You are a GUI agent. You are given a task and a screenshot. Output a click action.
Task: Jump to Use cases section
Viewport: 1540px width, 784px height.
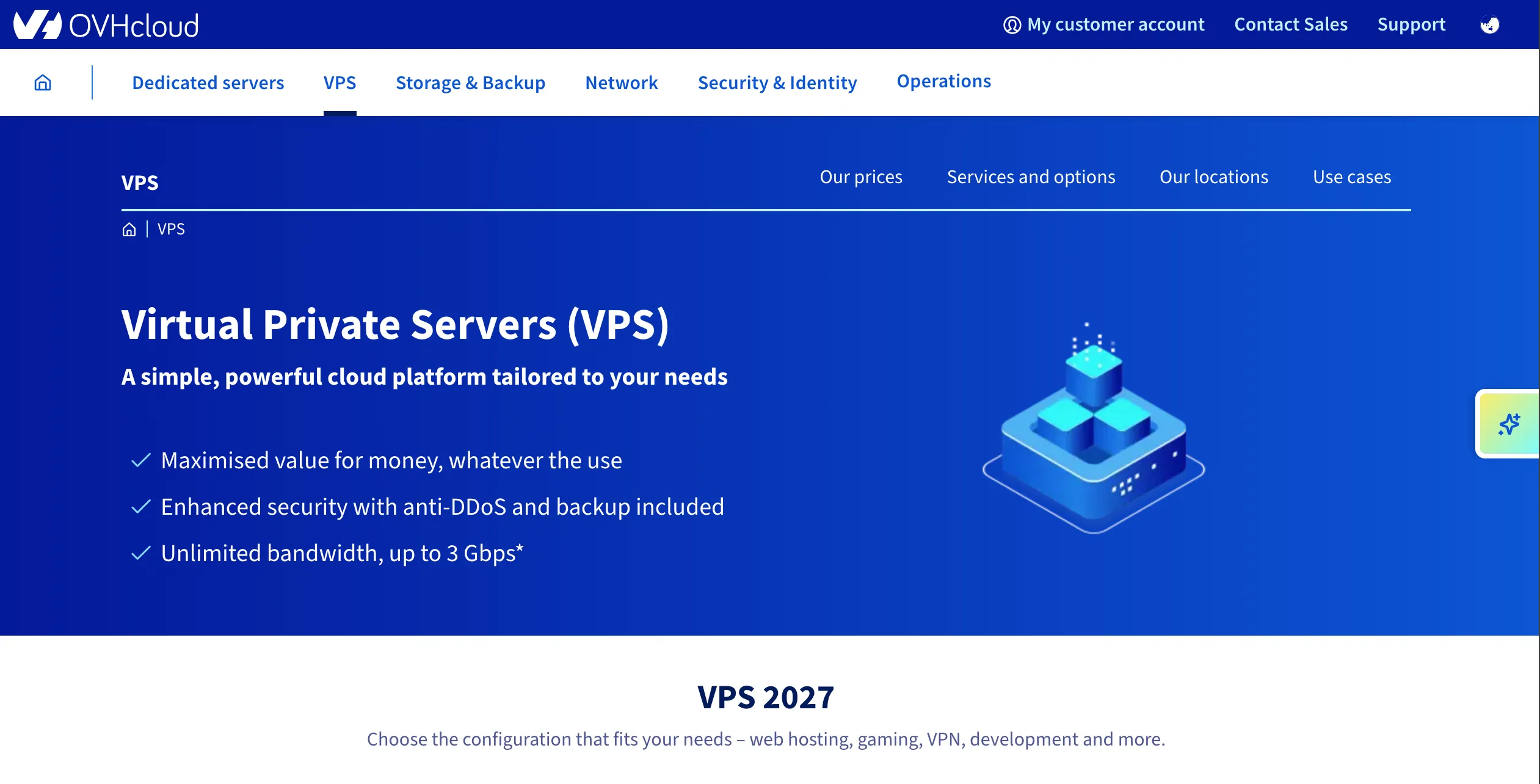click(x=1351, y=177)
